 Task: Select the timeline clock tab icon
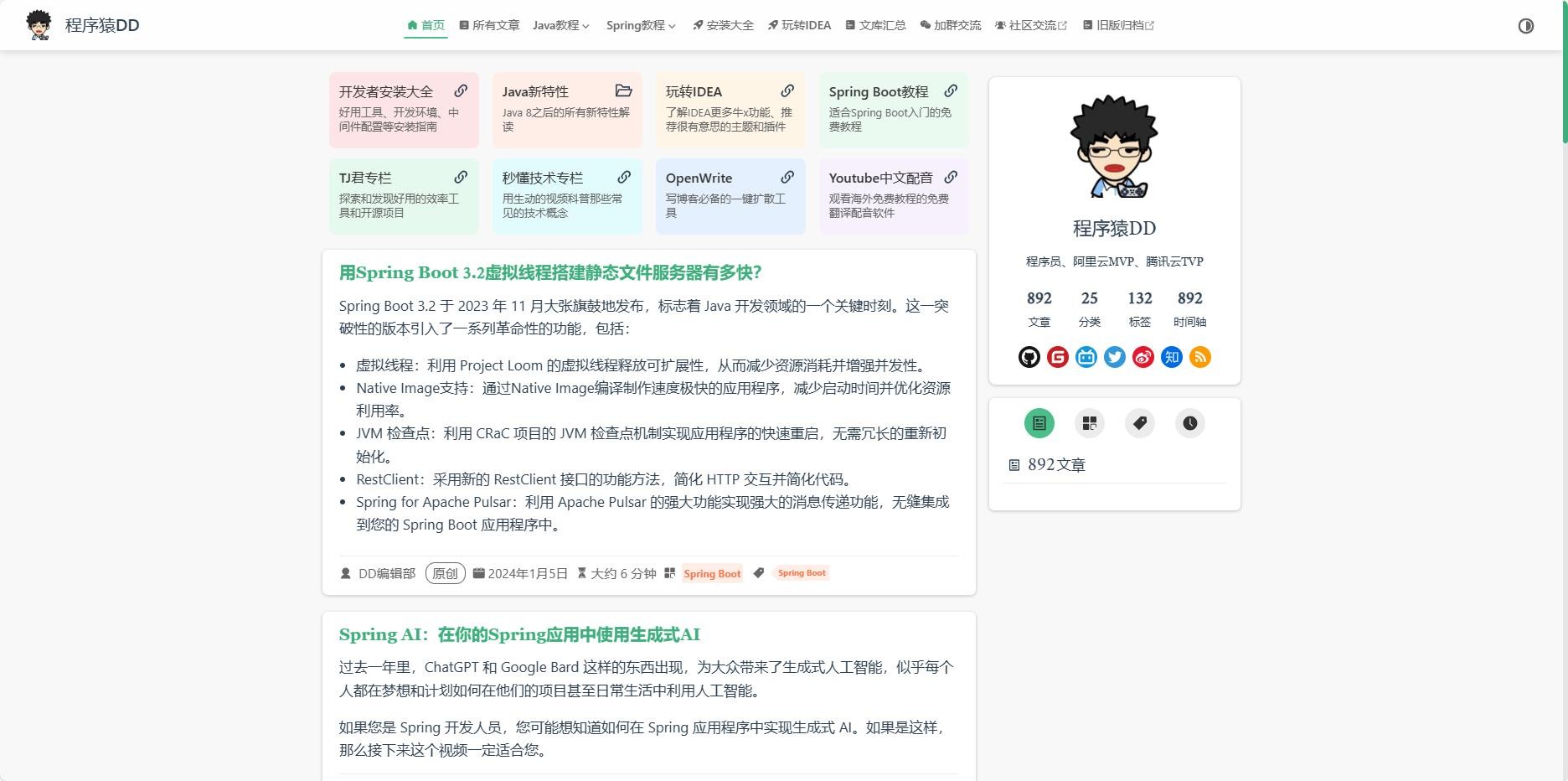1189,423
